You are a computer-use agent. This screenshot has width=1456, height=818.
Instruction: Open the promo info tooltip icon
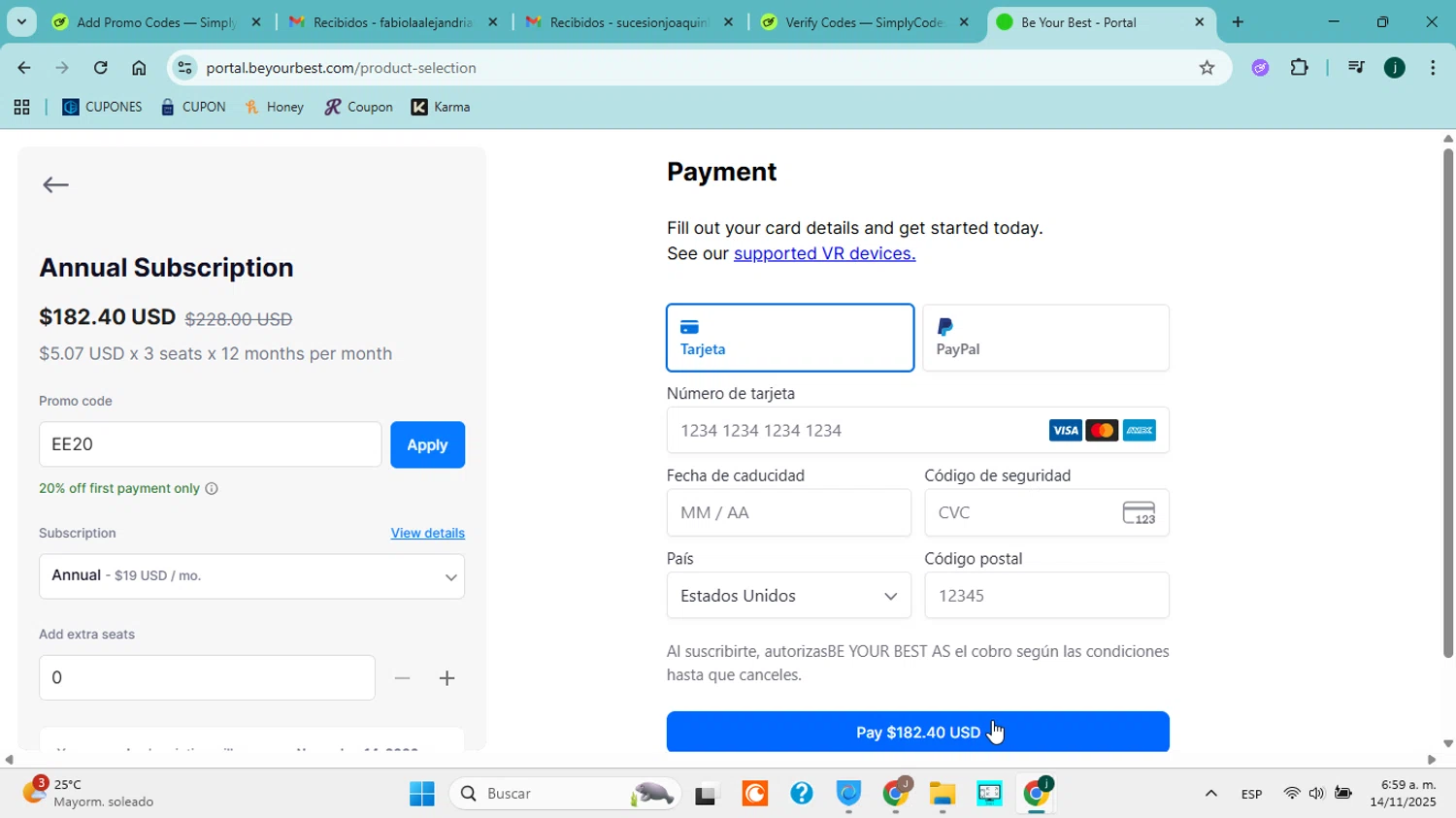point(212,489)
